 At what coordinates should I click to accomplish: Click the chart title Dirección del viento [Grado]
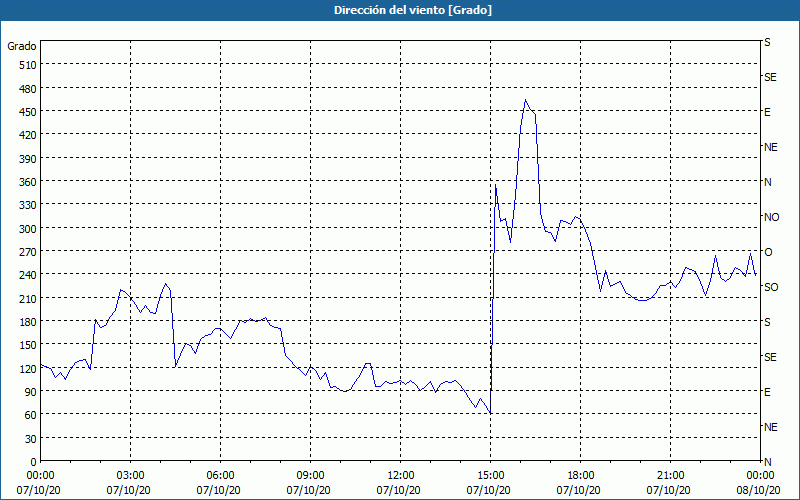413,10
